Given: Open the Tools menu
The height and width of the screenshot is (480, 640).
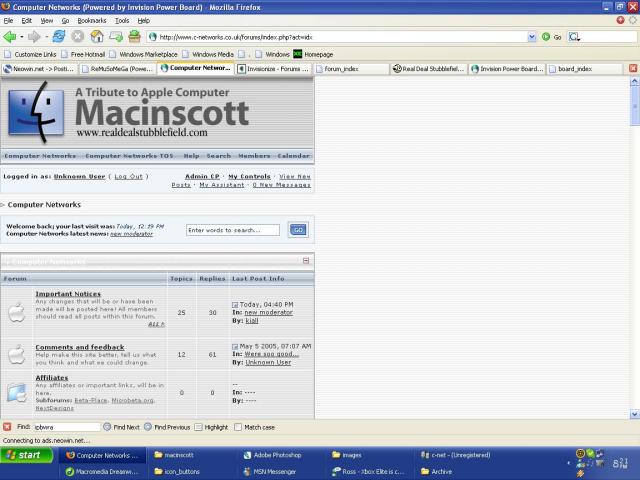Looking at the screenshot, I should tap(122, 20).
